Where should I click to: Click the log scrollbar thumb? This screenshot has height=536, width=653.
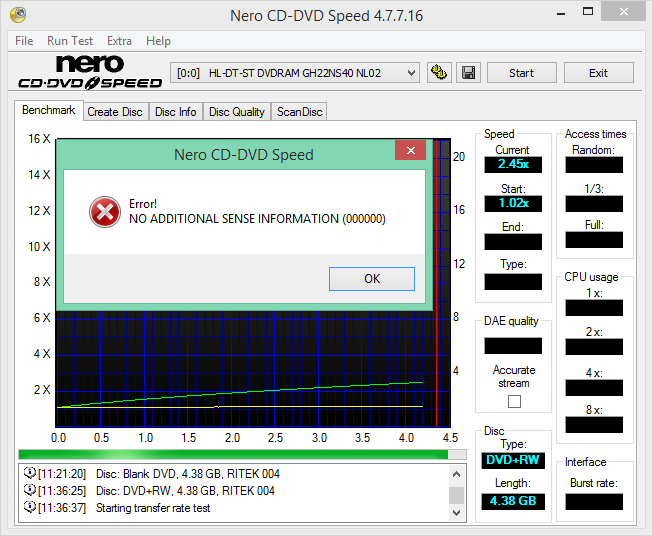click(456, 495)
